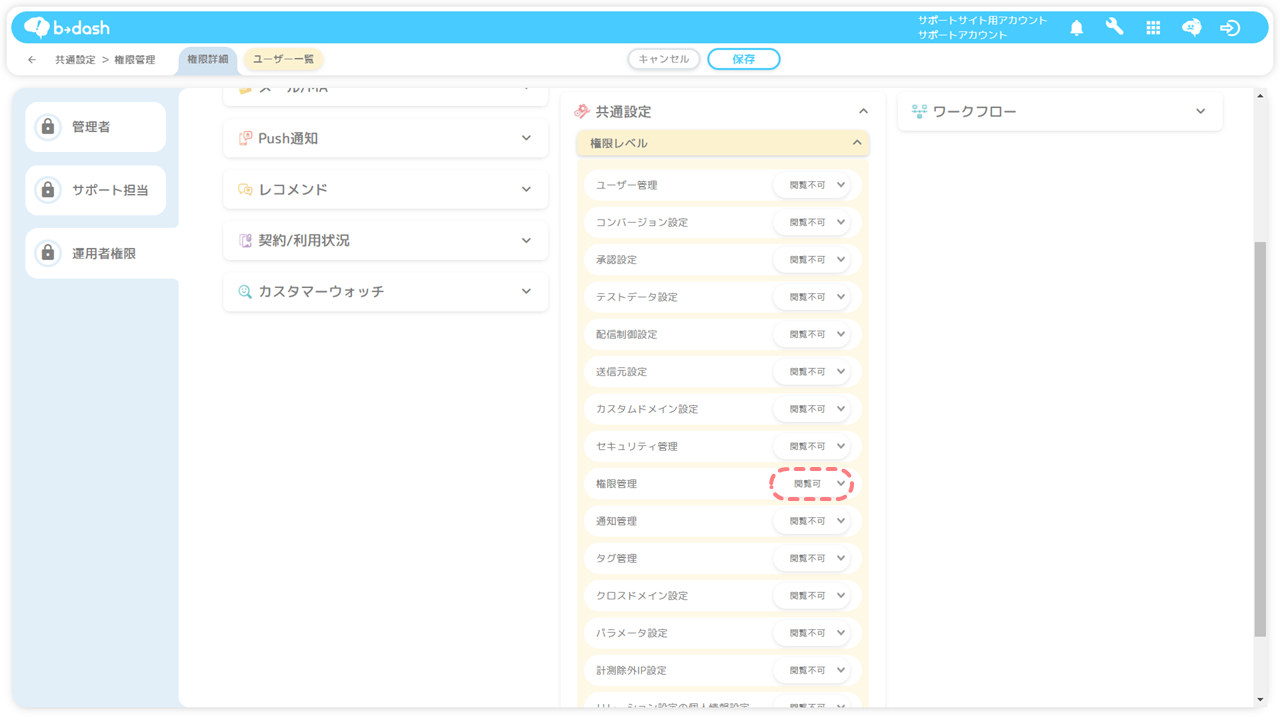Open the 通知管理 permission dropdown
Image resolution: width=1280 pixels, height=720 pixels.
[812, 521]
